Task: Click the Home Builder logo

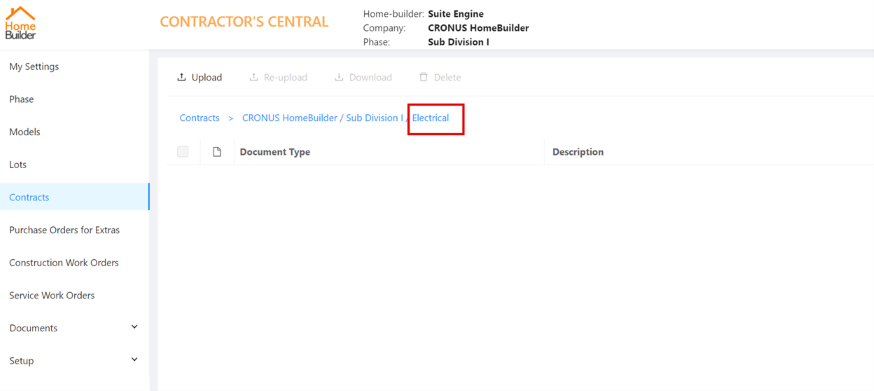Action: 21,23
